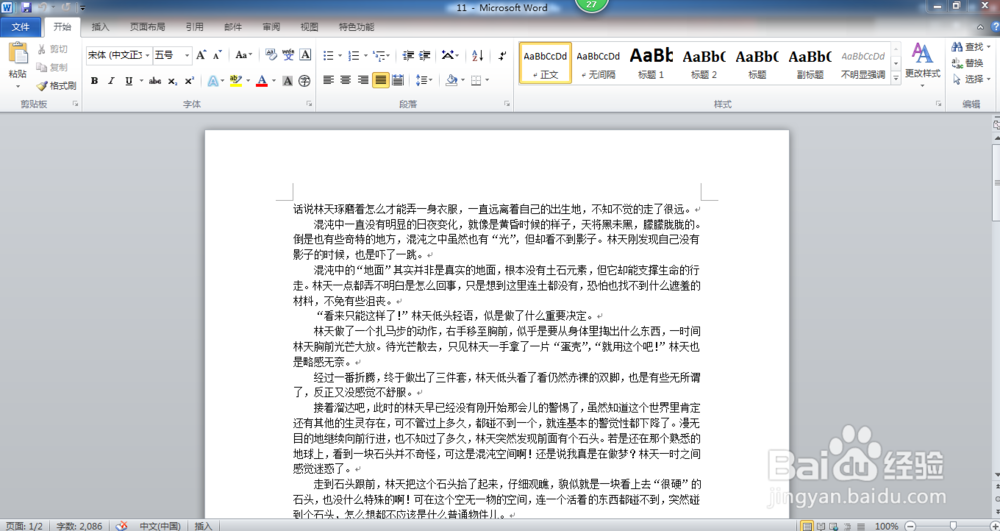Click the zoom slider handle
1000x531 pixels.
(953, 526)
